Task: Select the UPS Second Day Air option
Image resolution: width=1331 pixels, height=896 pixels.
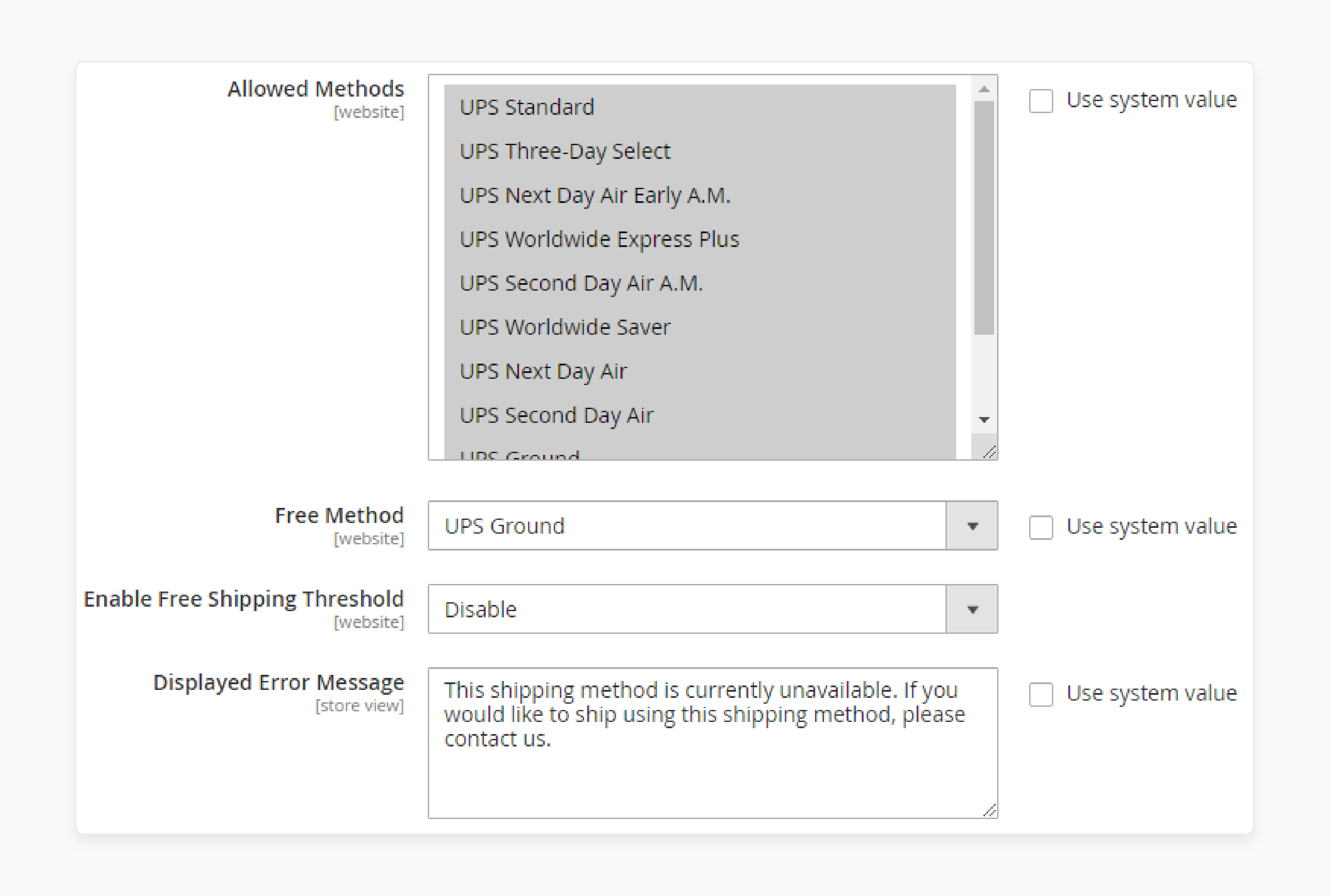Action: pos(699,415)
